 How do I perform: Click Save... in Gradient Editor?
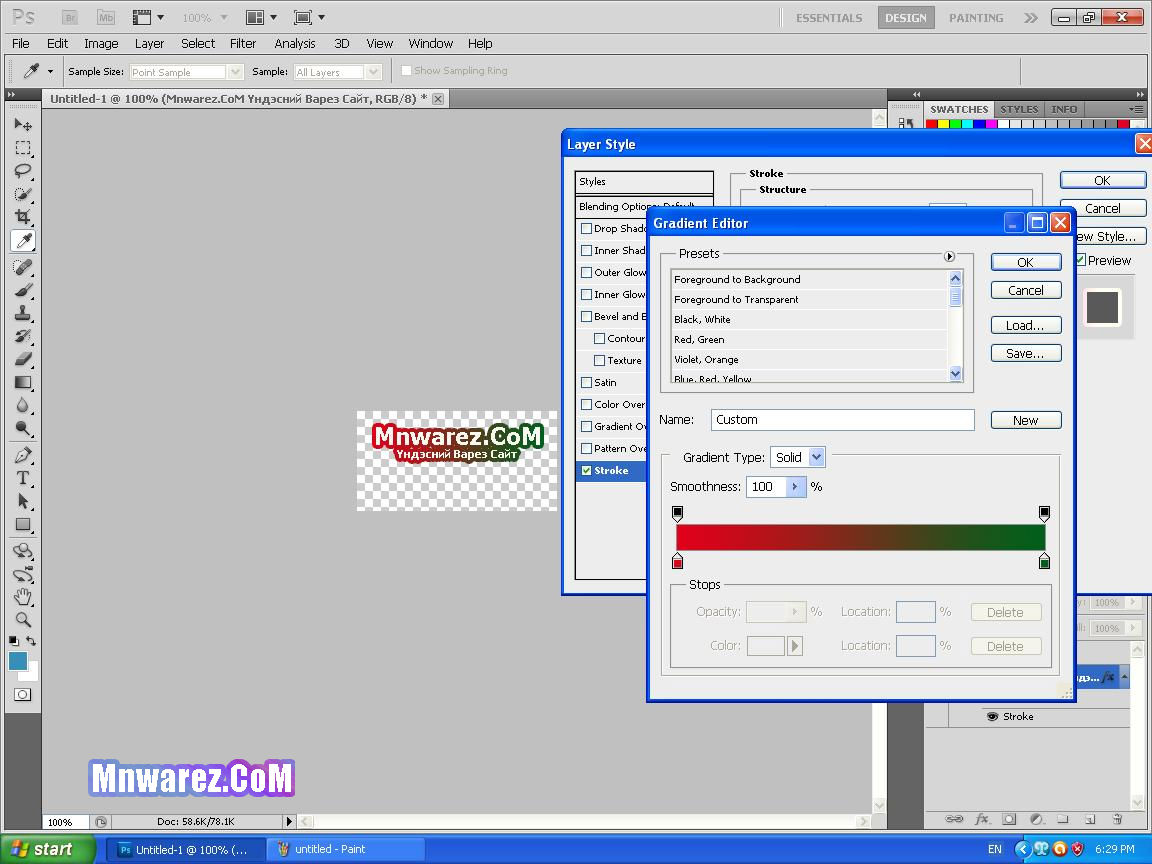click(x=1026, y=353)
